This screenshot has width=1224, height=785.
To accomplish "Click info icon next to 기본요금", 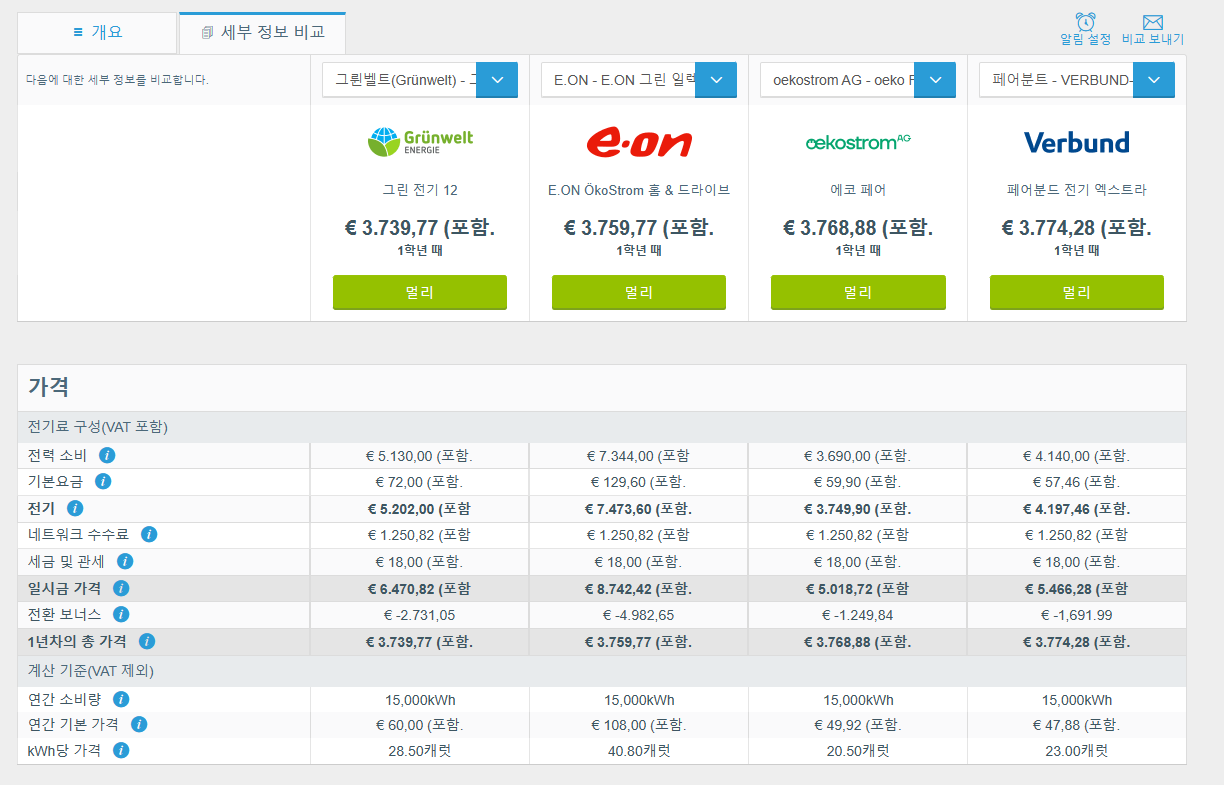I will tap(102, 481).
